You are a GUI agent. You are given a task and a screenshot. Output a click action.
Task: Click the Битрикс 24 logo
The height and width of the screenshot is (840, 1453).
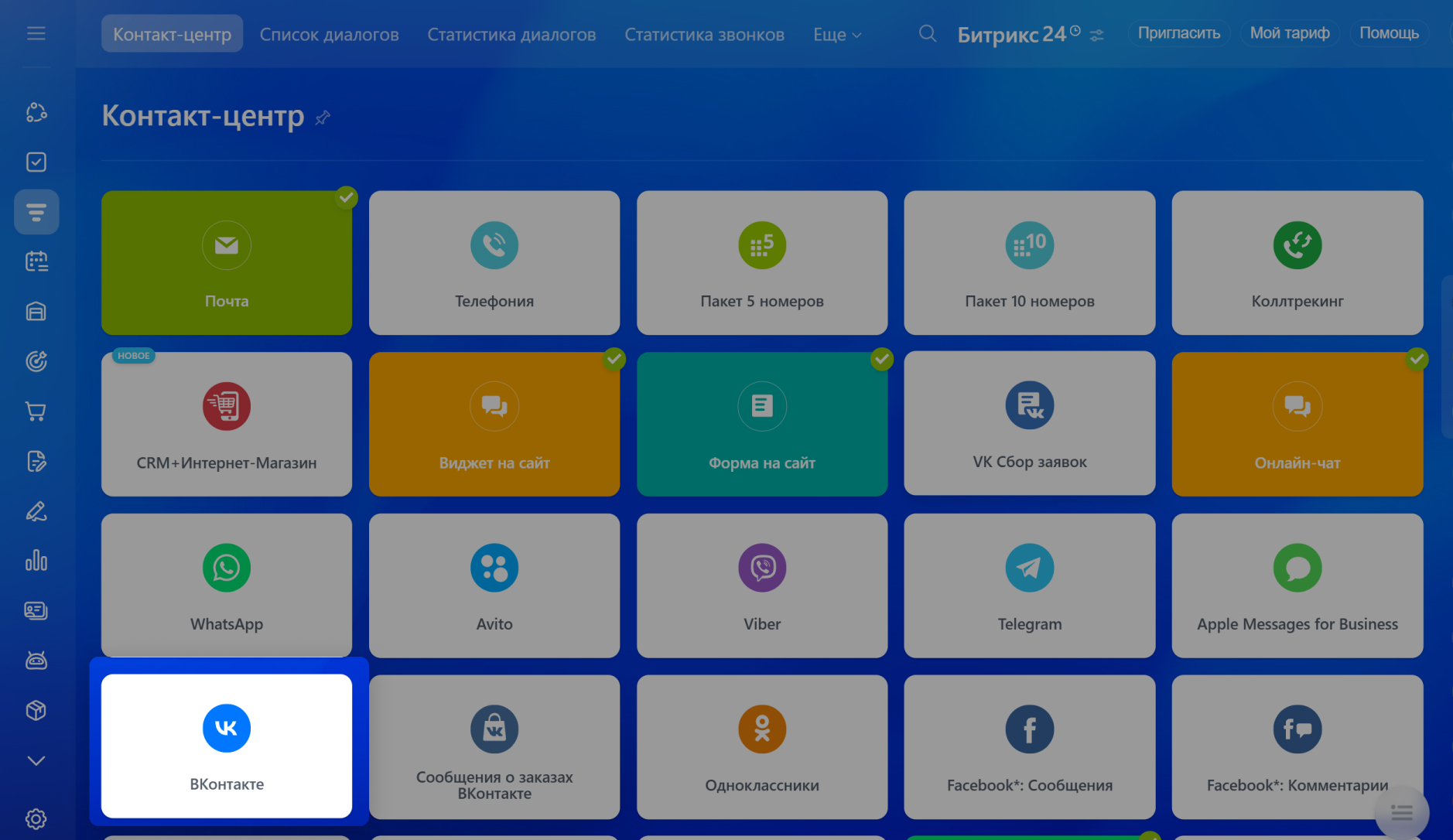tap(1017, 35)
